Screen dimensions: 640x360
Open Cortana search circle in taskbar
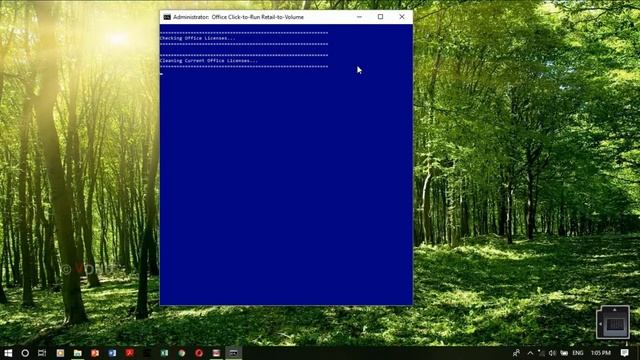[x=25, y=353]
